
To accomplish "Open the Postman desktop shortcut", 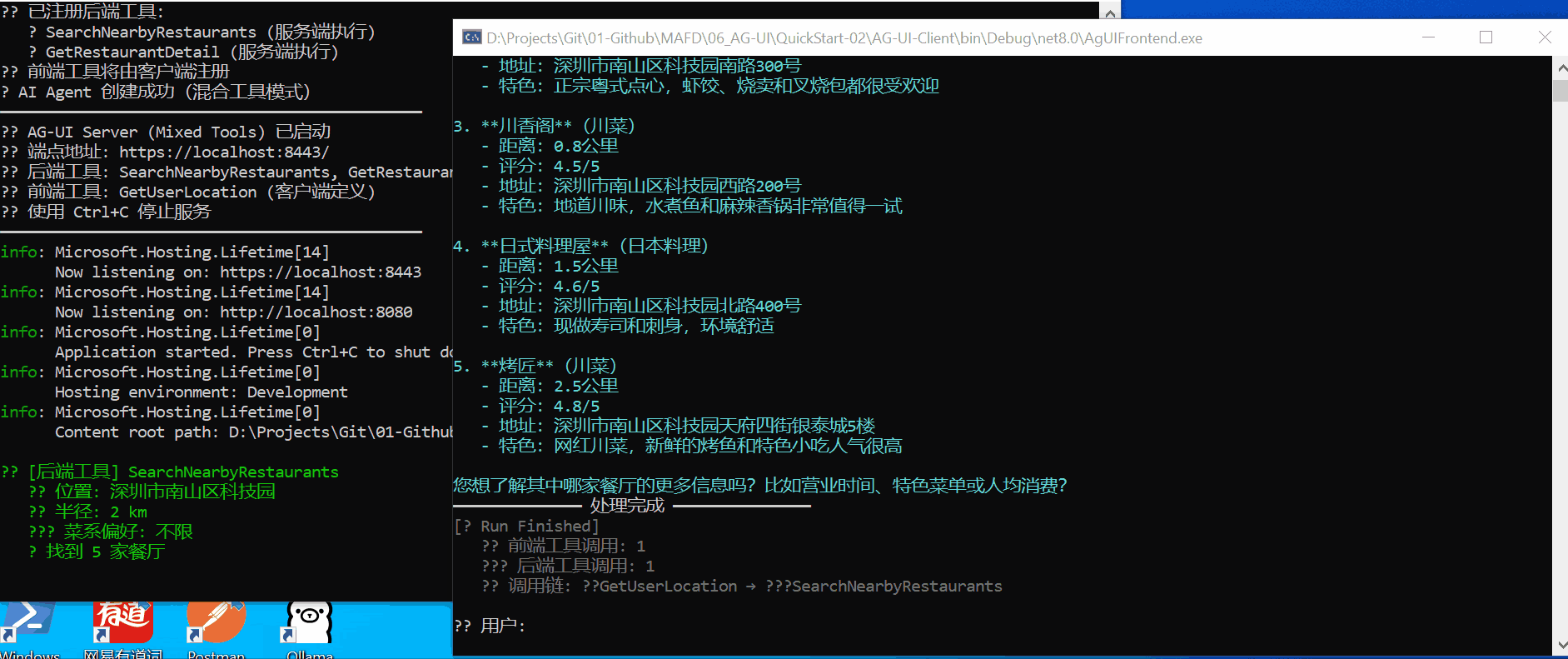I will point(217,631).
